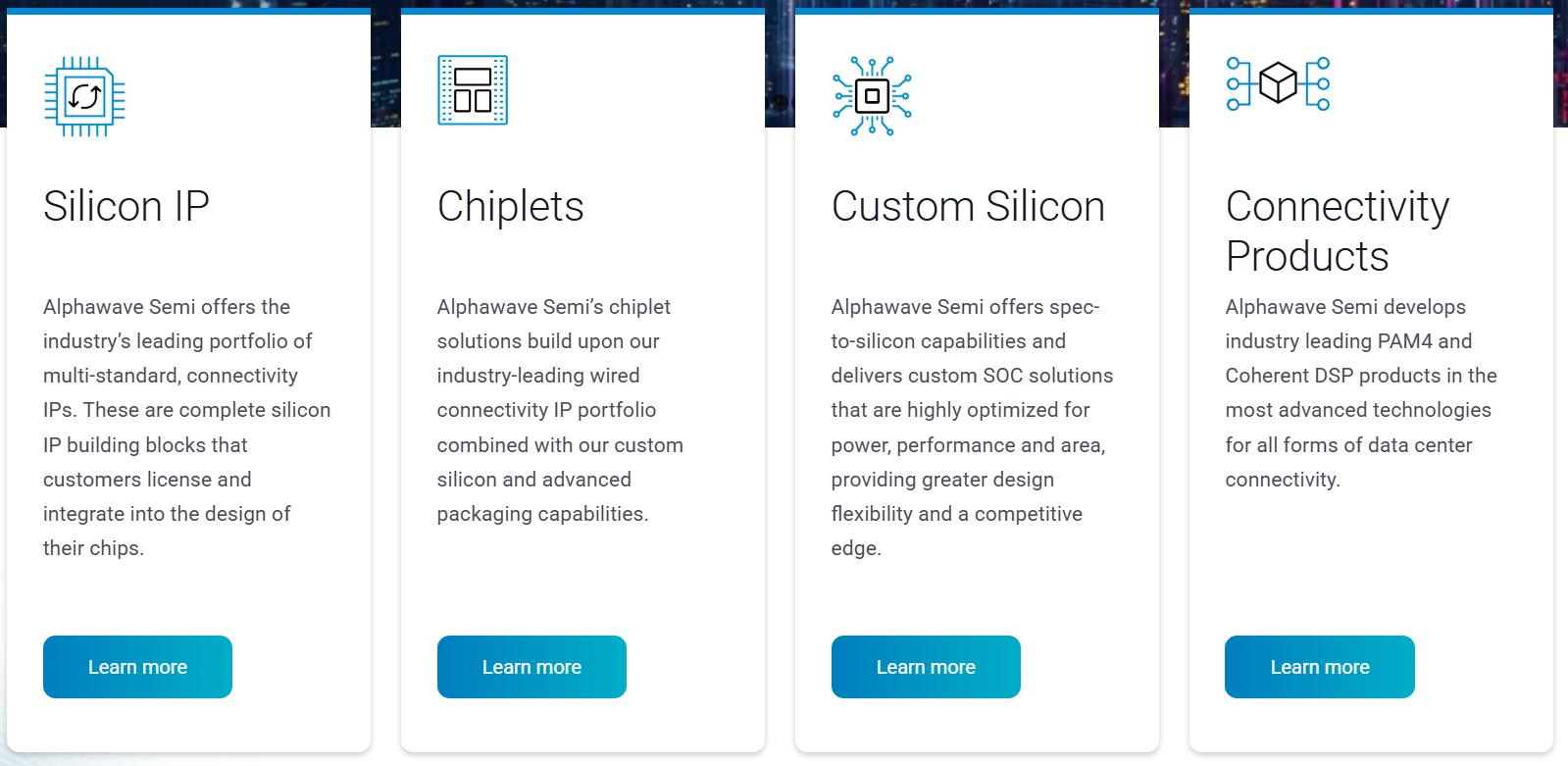Follow Learn more under Connectivity Products
1568x766 pixels.
tap(1320, 667)
